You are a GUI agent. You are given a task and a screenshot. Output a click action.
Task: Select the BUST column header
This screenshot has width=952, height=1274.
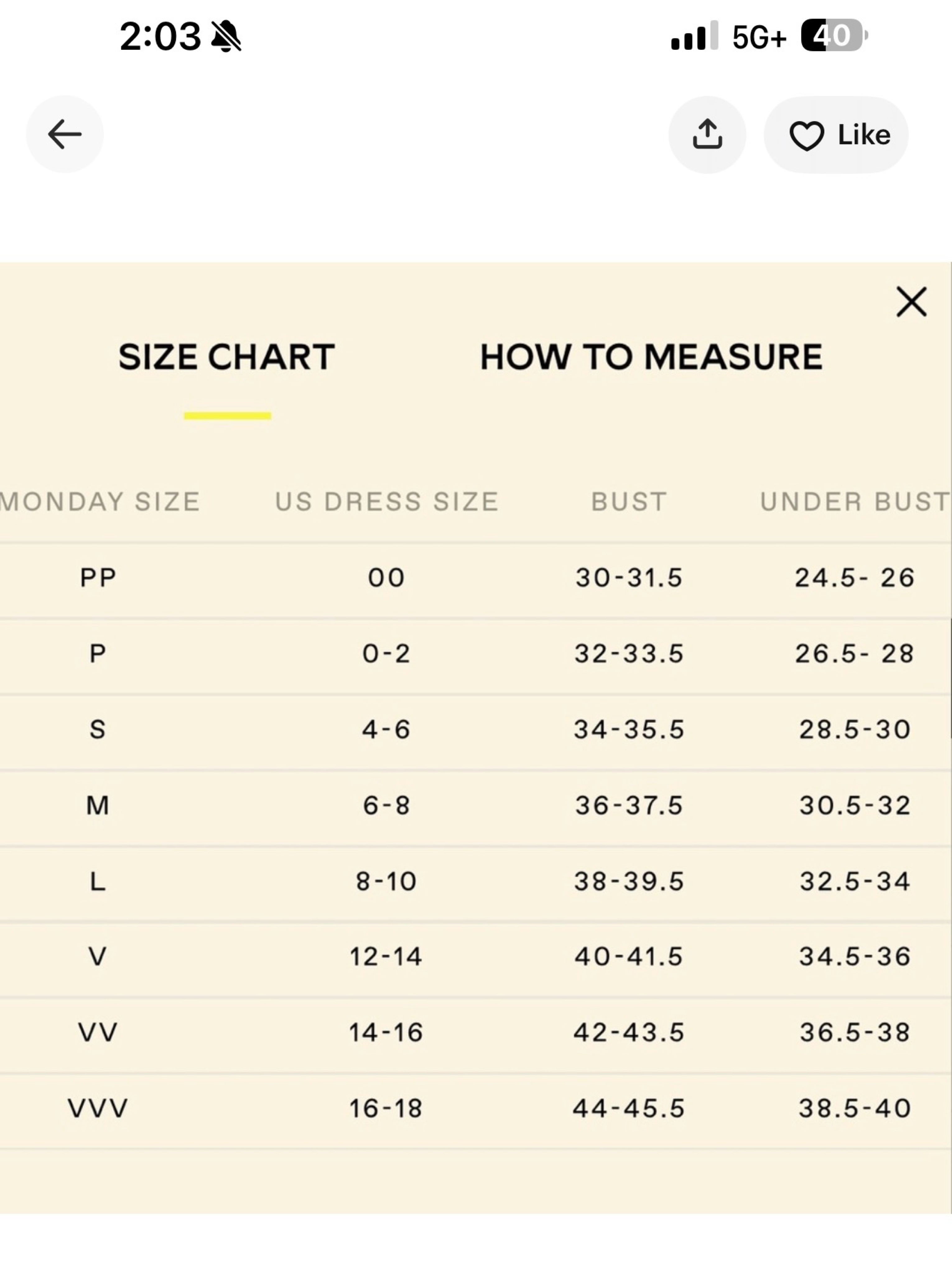pyautogui.click(x=629, y=502)
